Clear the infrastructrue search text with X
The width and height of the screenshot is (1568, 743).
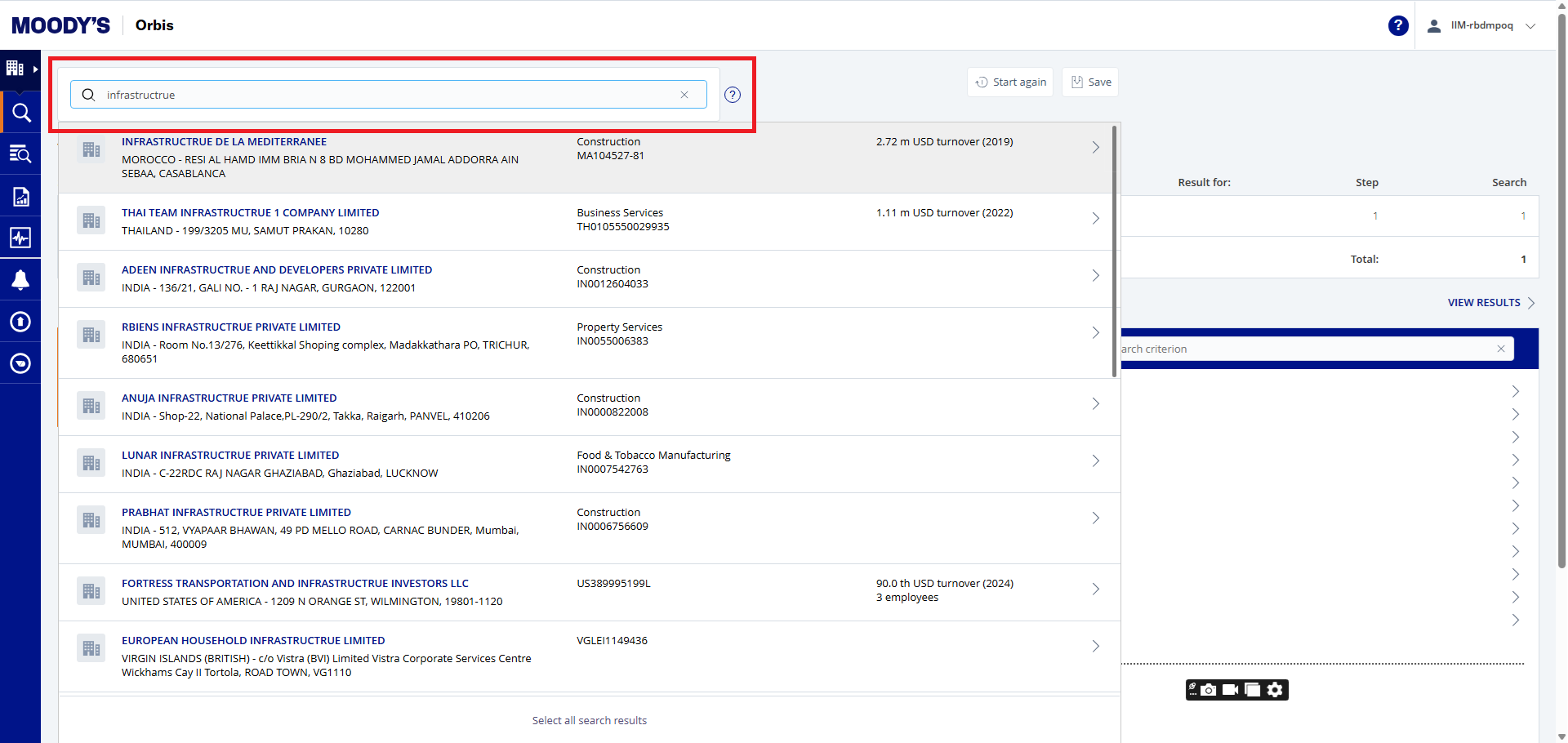(684, 95)
